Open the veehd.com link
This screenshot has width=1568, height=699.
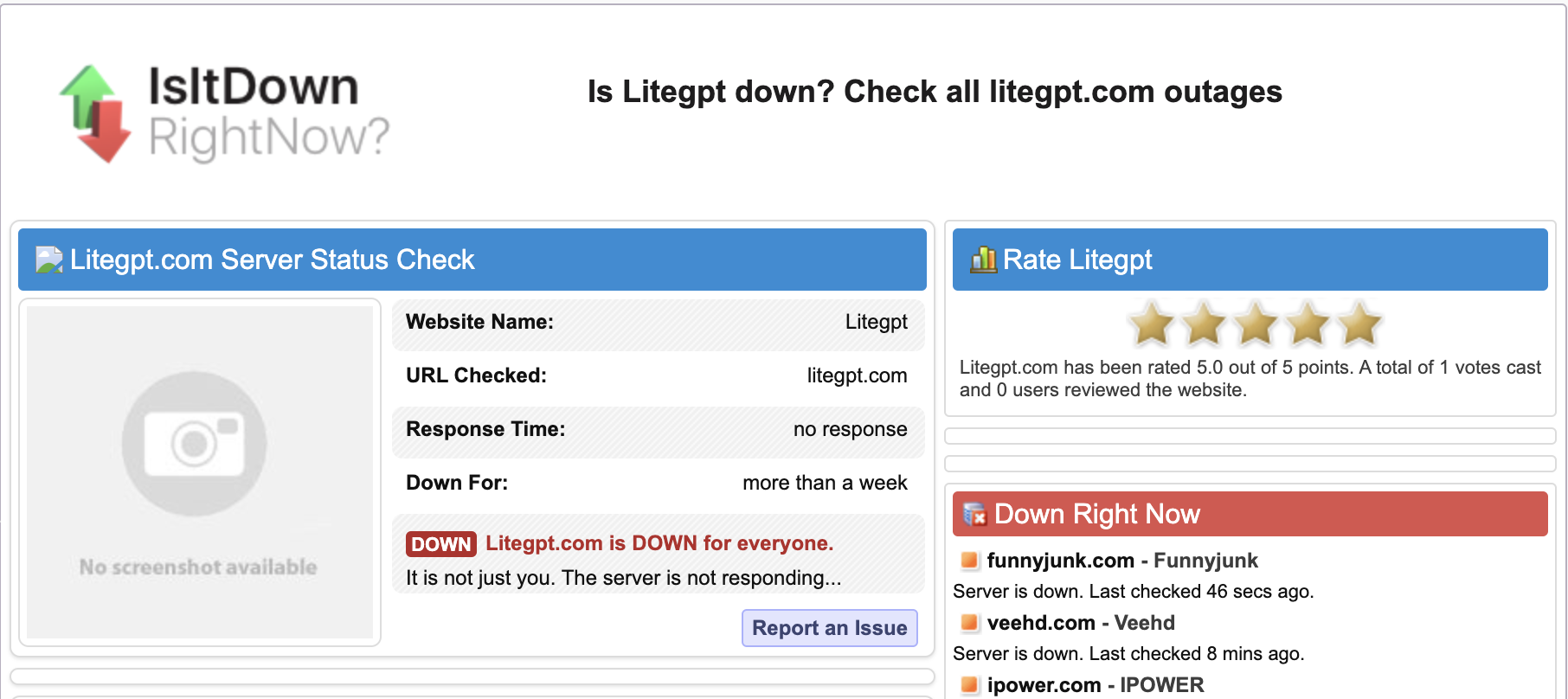pyautogui.click(x=1041, y=623)
